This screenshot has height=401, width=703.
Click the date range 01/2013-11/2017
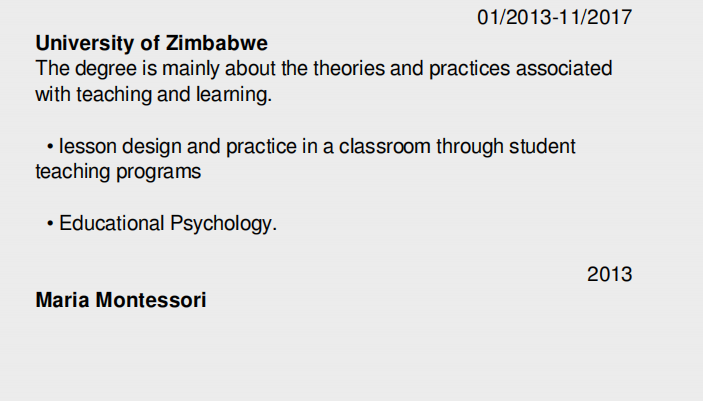(555, 17)
